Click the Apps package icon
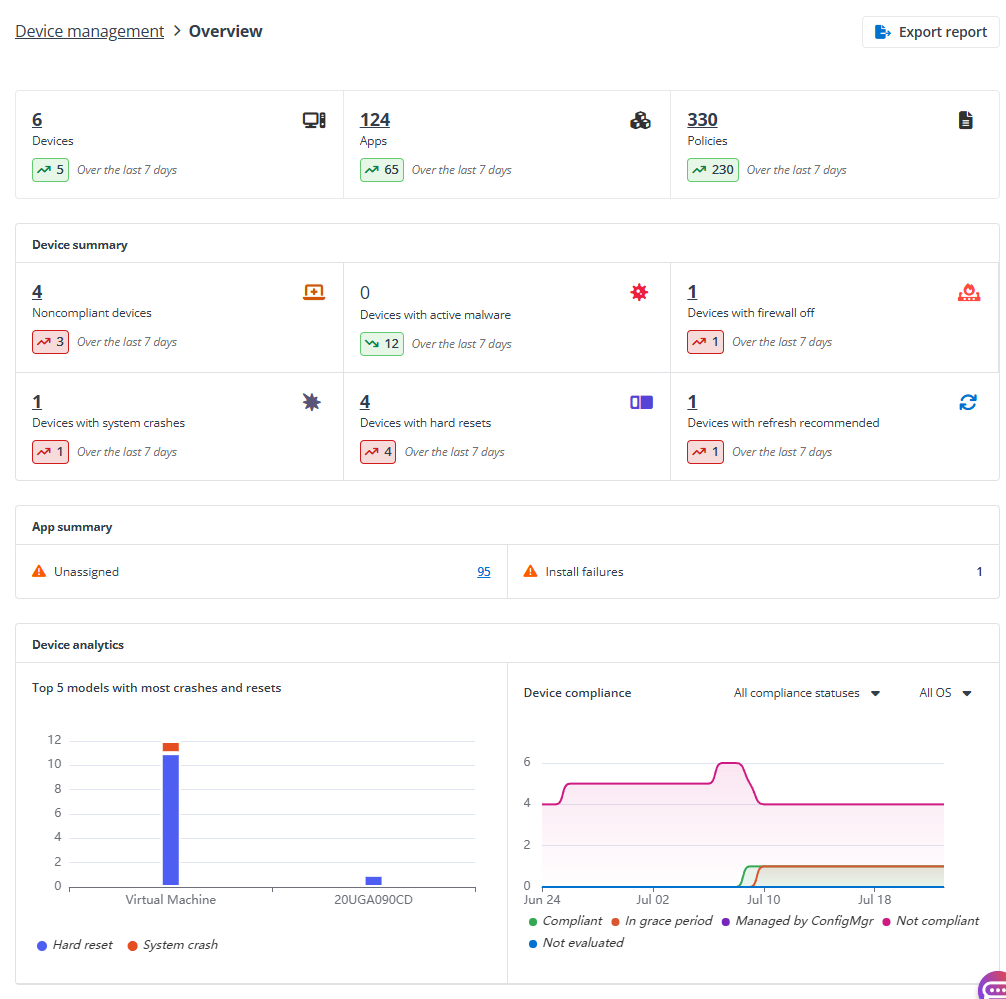The width and height of the screenshot is (1006, 999). click(640, 118)
